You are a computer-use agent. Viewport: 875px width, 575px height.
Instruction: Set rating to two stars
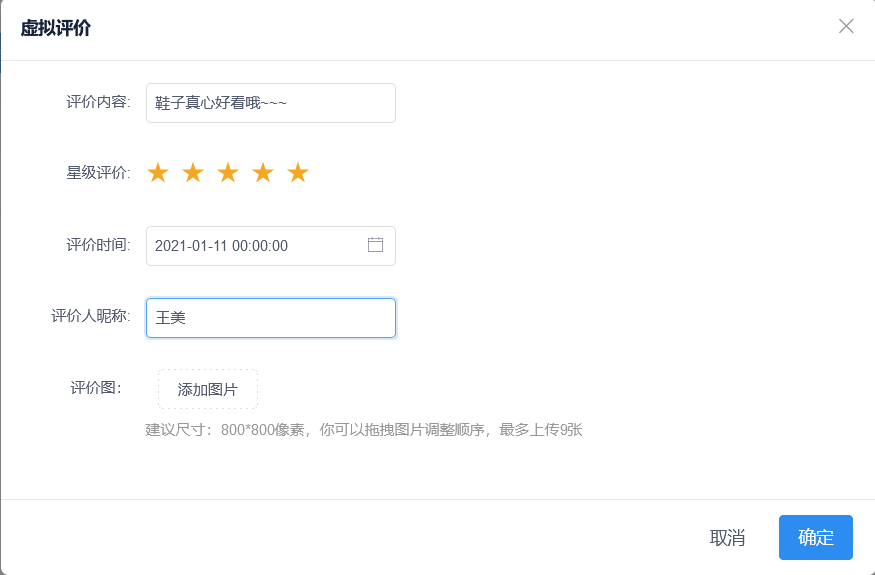point(193,173)
